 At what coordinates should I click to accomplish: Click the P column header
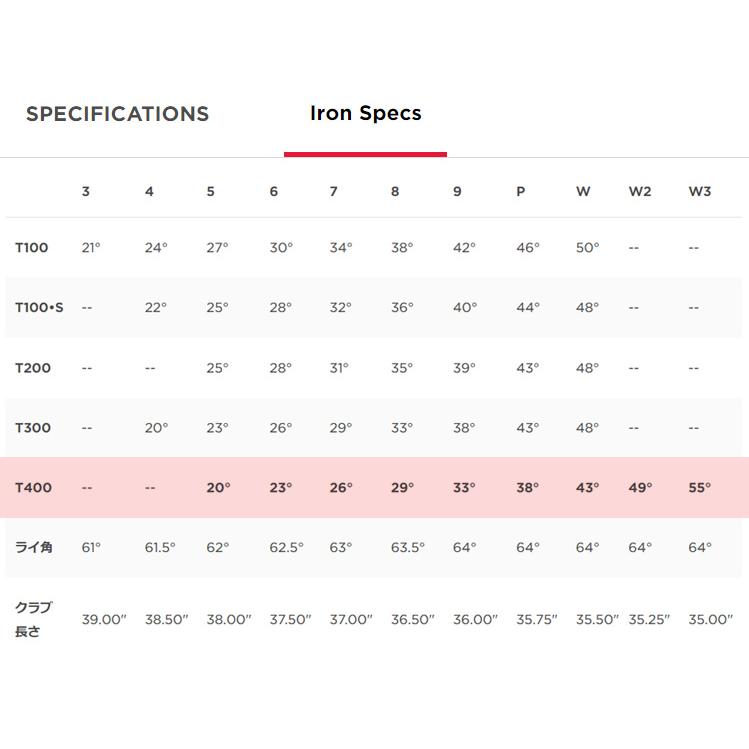point(520,191)
